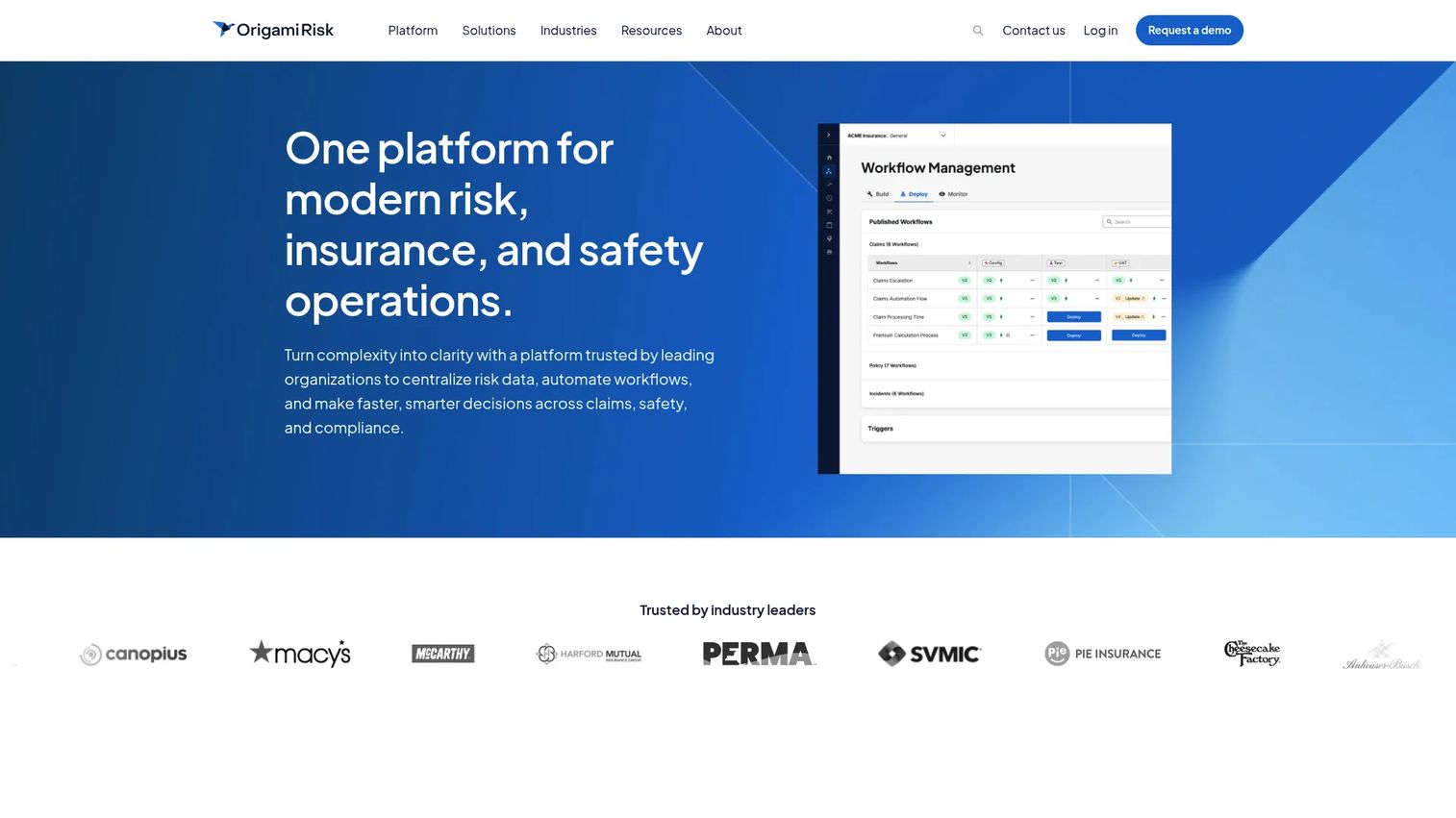Select the Macy's logo
This screenshot has width=1456, height=818.
pyautogui.click(x=300, y=654)
